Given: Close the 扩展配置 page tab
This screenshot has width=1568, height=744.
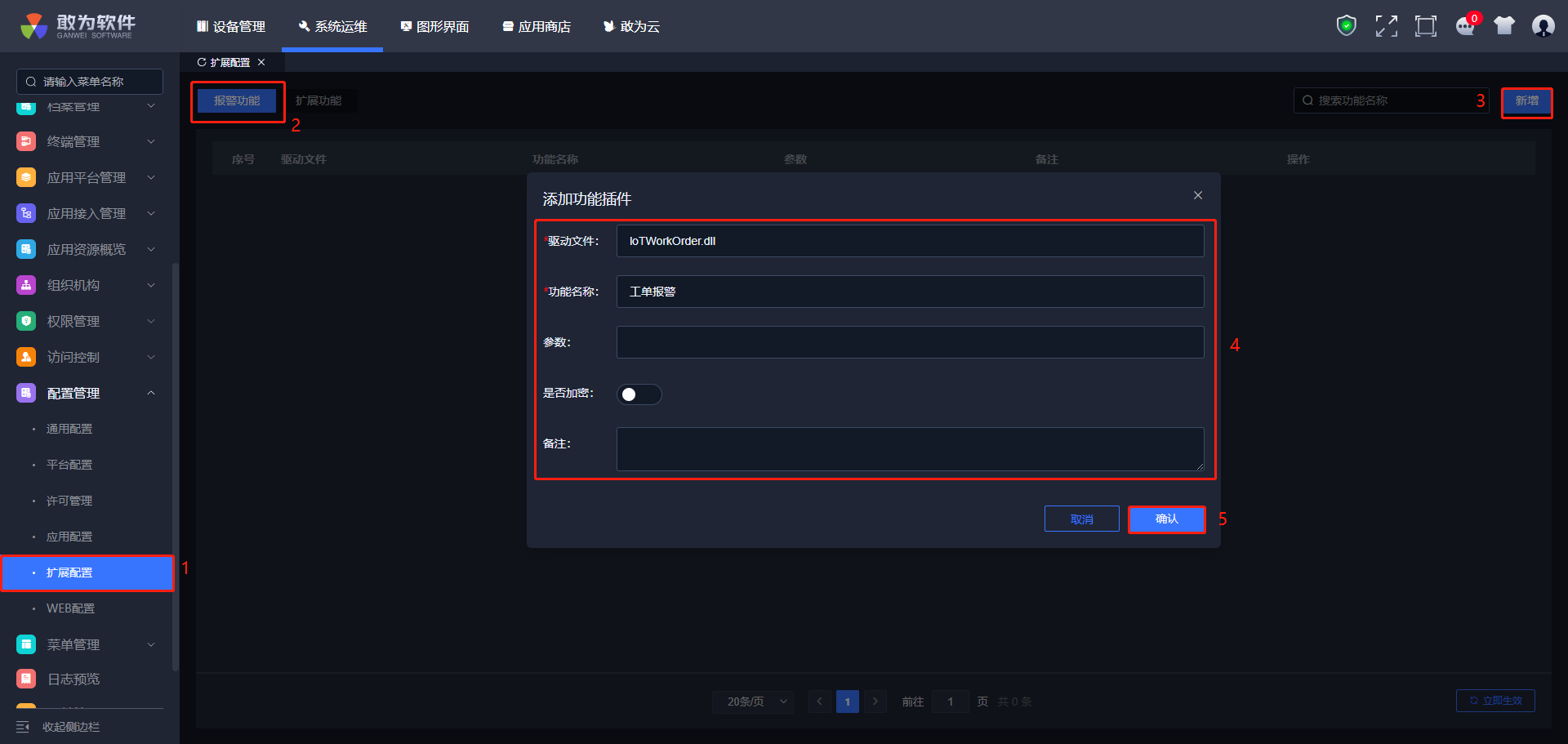Looking at the screenshot, I should 261,62.
